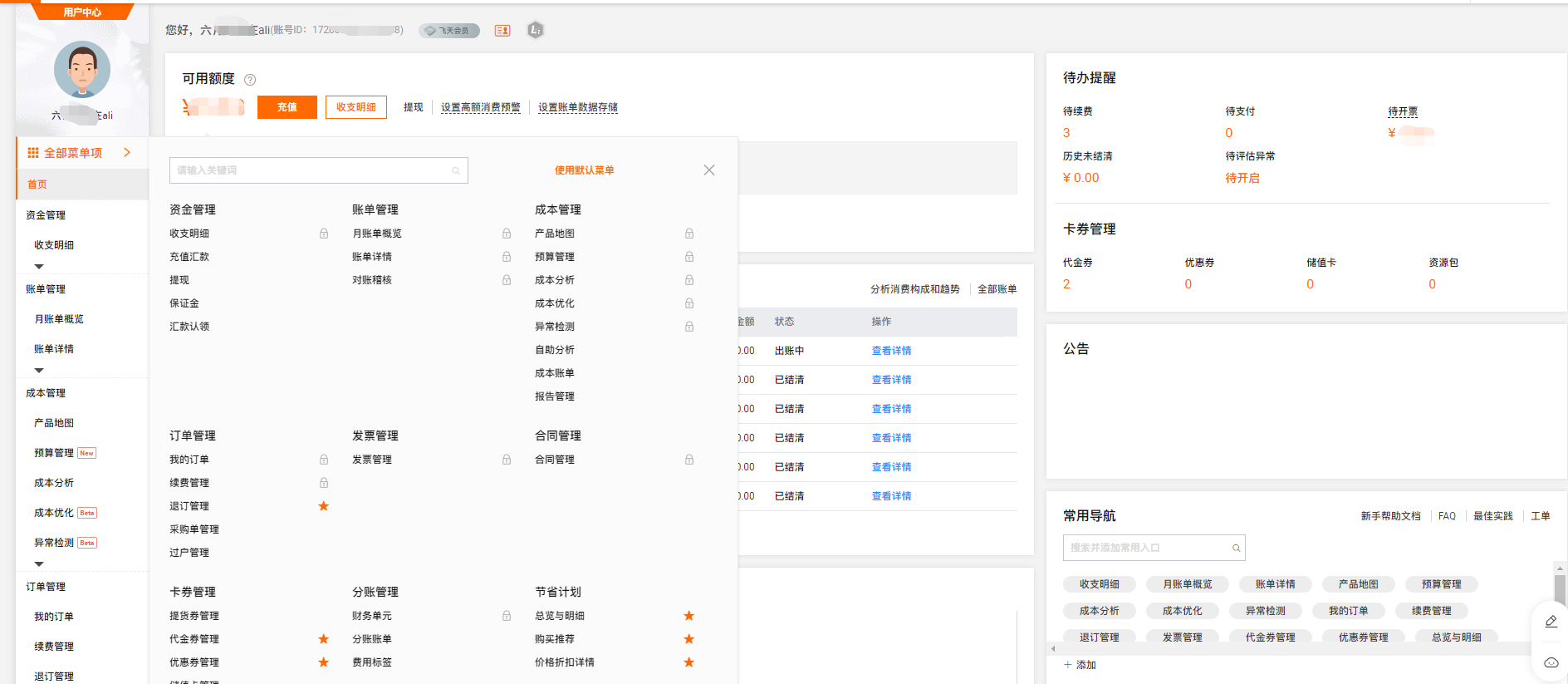Viewport: 1568px width, 684px height.
Task: Click the 收支明细 outlined button
Action: click(356, 107)
